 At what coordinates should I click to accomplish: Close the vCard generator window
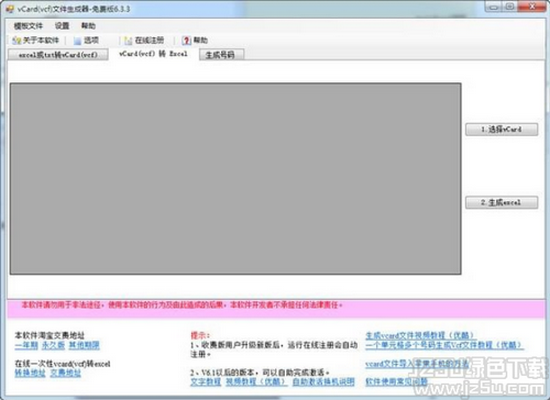531,7
